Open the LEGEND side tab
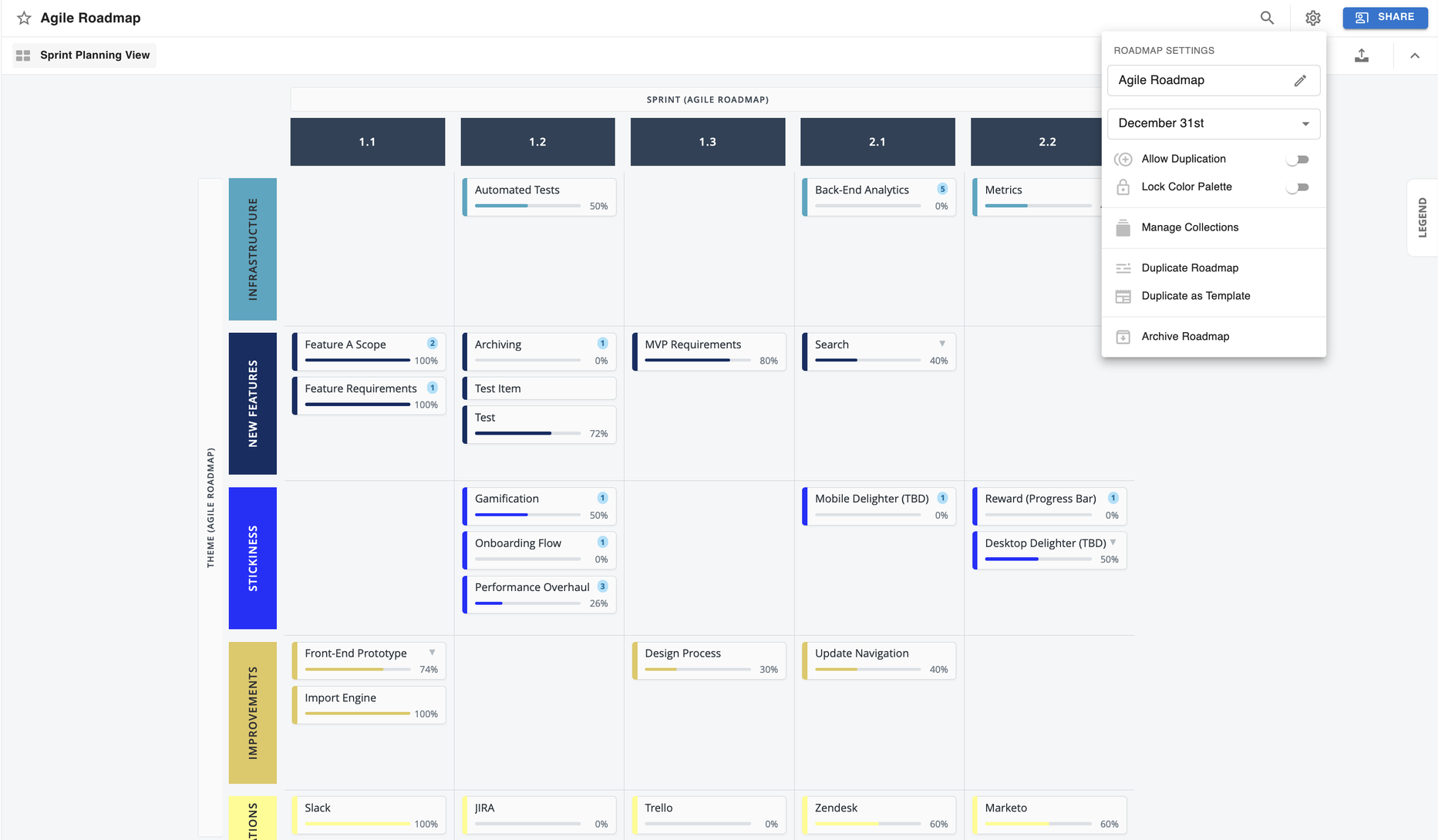This screenshot has width=1438, height=840. point(1422,218)
